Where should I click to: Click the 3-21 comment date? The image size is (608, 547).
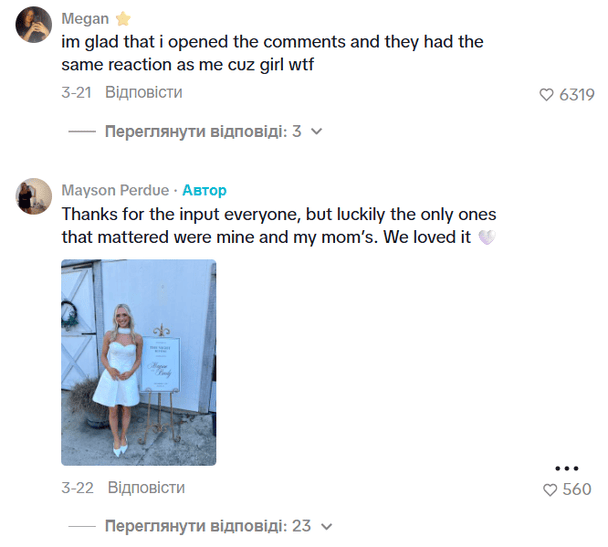click(x=77, y=93)
